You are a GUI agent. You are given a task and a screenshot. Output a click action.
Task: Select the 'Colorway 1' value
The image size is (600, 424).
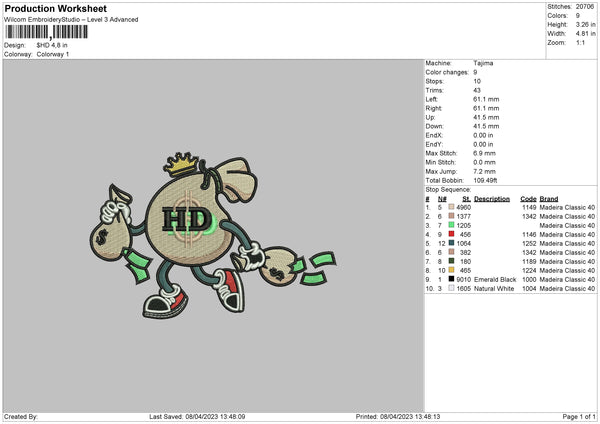coord(53,54)
